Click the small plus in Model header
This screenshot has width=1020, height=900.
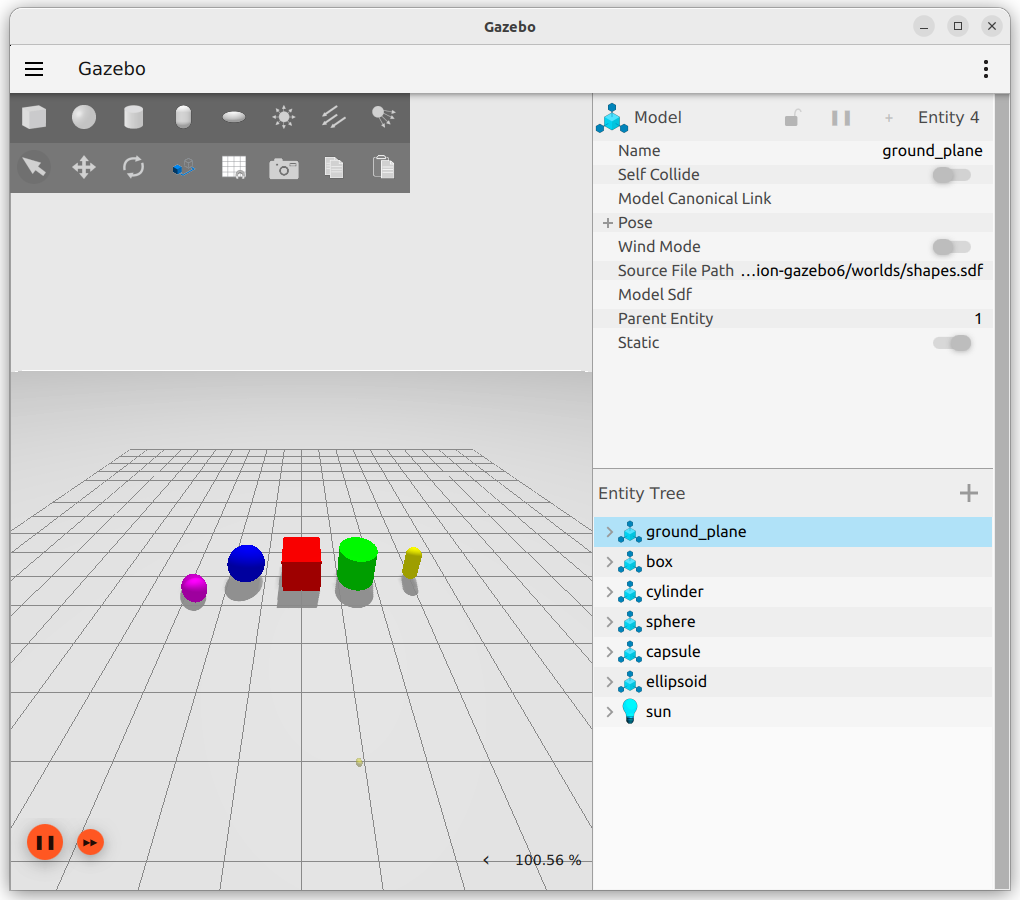(889, 118)
